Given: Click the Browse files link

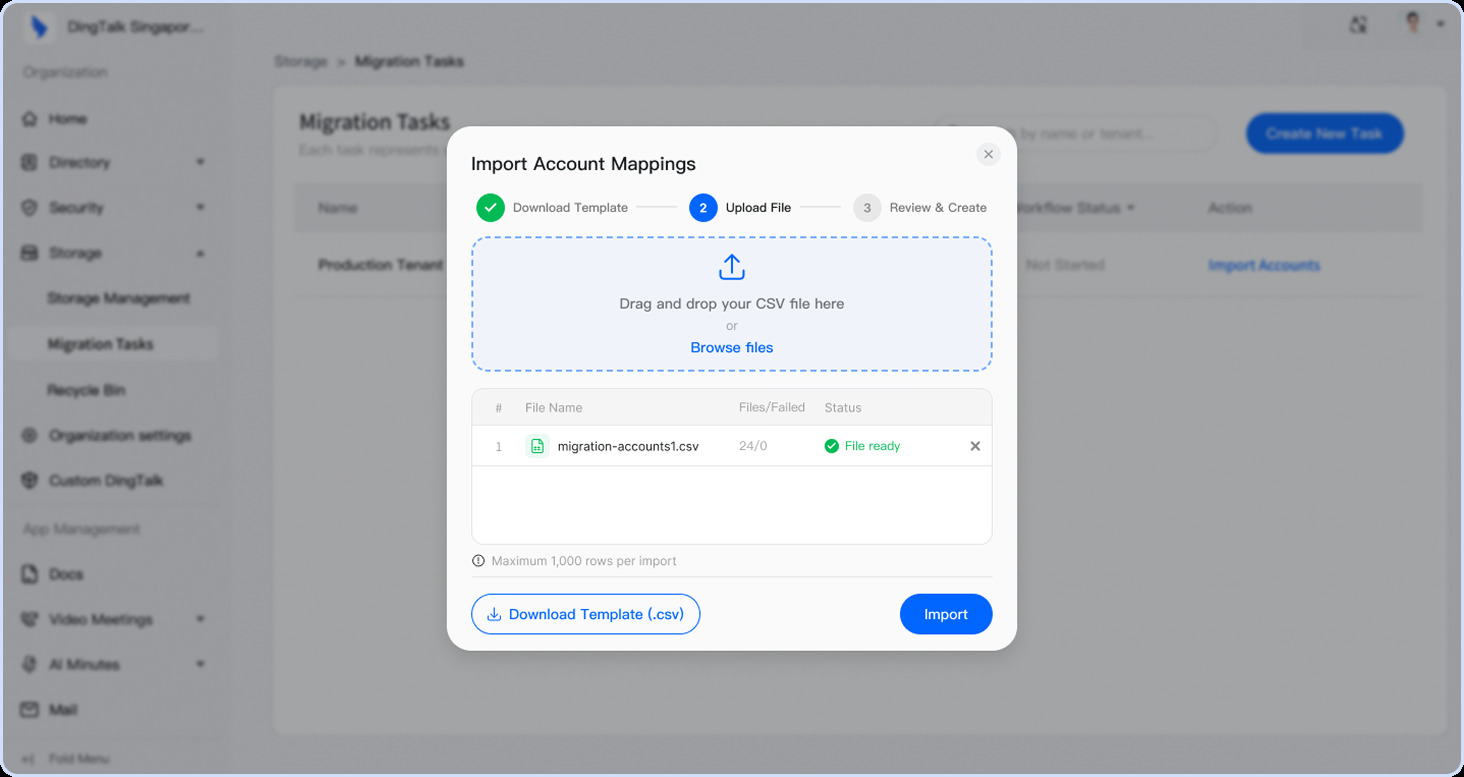Looking at the screenshot, I should pos(732,348).
